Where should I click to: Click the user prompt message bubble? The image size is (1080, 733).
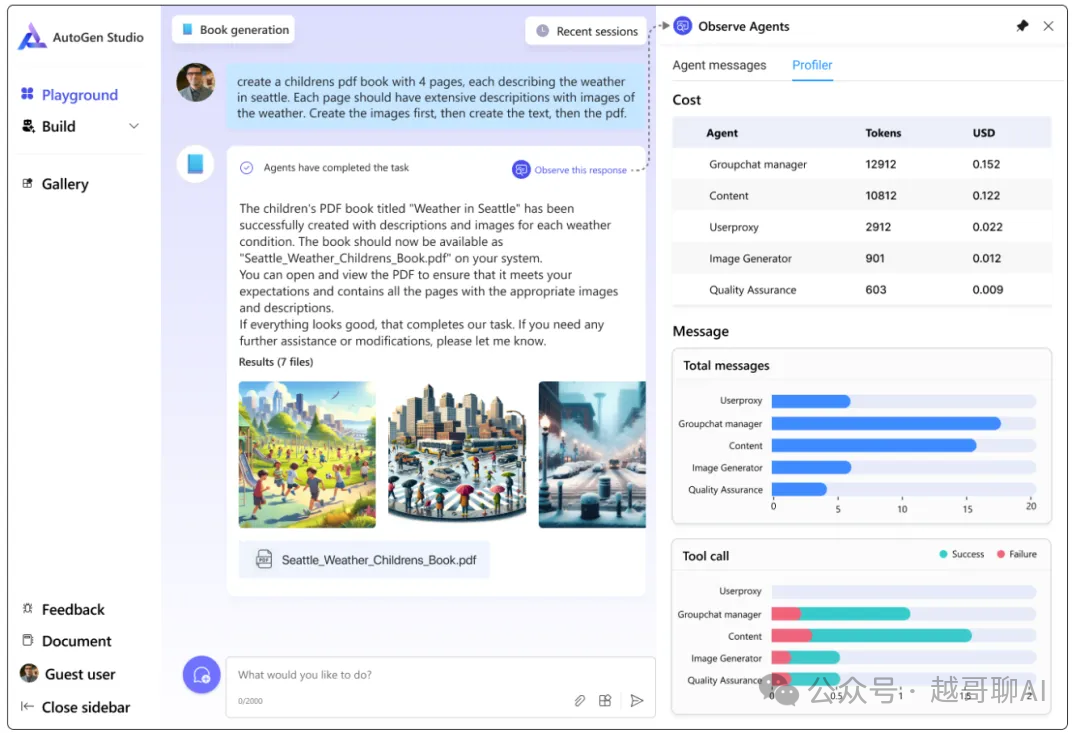click(435, 97)
